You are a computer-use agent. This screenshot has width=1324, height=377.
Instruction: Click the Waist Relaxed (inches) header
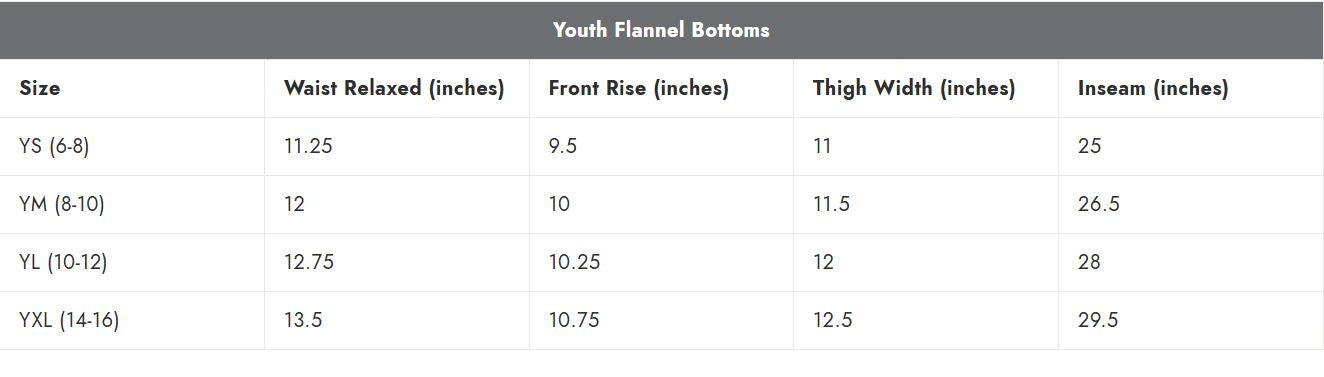[394, 88]
